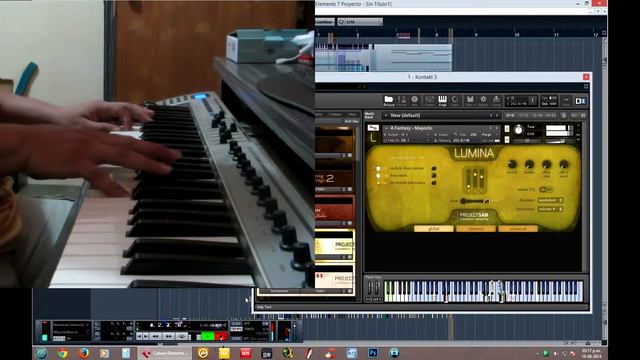The width and height of the screenshot is (640, 360).
Task: Open the Kontakt Browse panel icon
Action: tap(389, 100)
